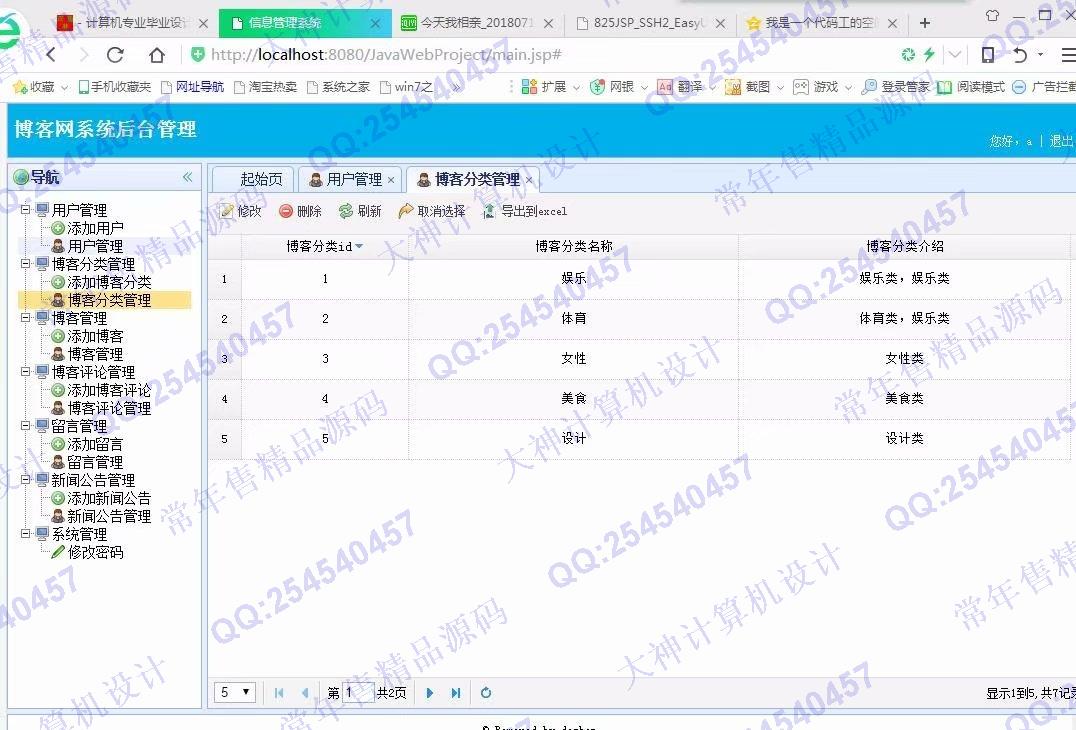Click the browser back arrow
The height and width of the screenshot is (730, 1076).
[50, 55]
